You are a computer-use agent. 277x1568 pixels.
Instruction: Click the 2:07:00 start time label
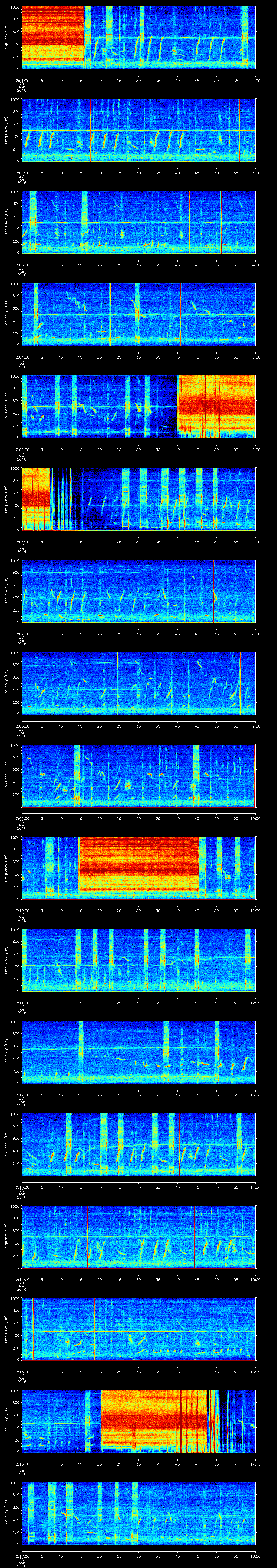(22, 634)
